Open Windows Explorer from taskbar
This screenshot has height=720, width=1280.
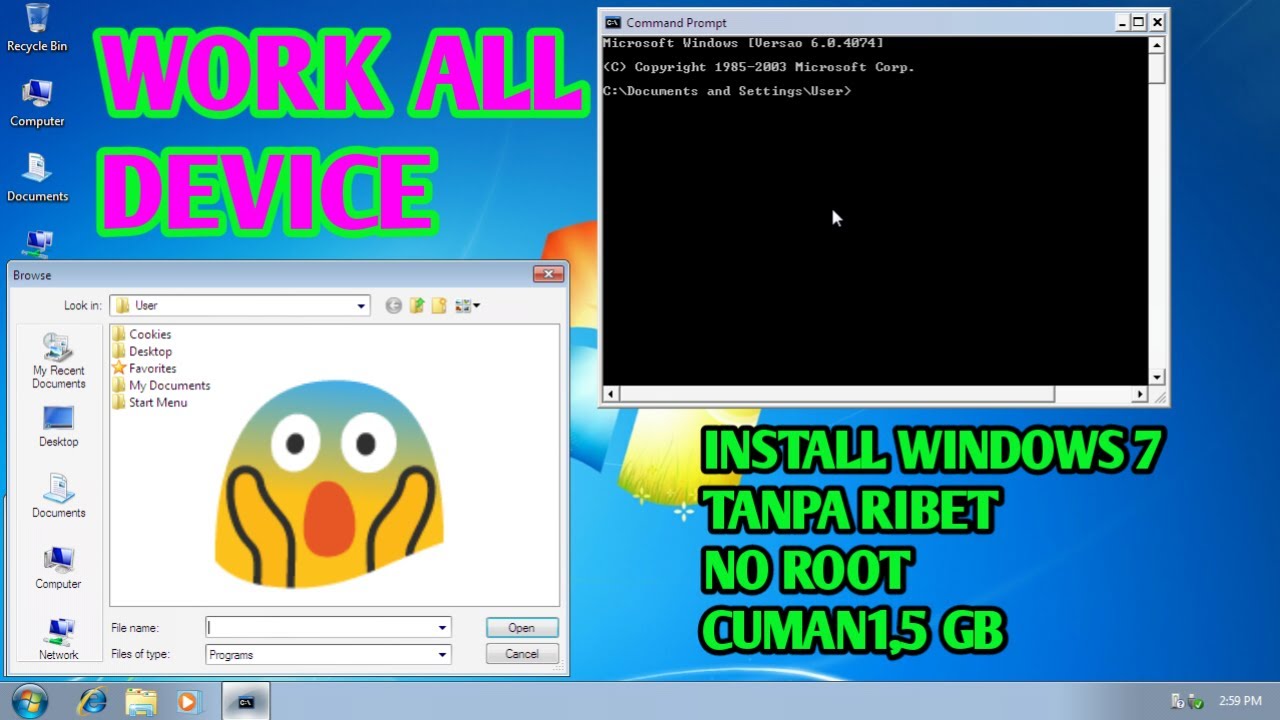coord(141,702)
